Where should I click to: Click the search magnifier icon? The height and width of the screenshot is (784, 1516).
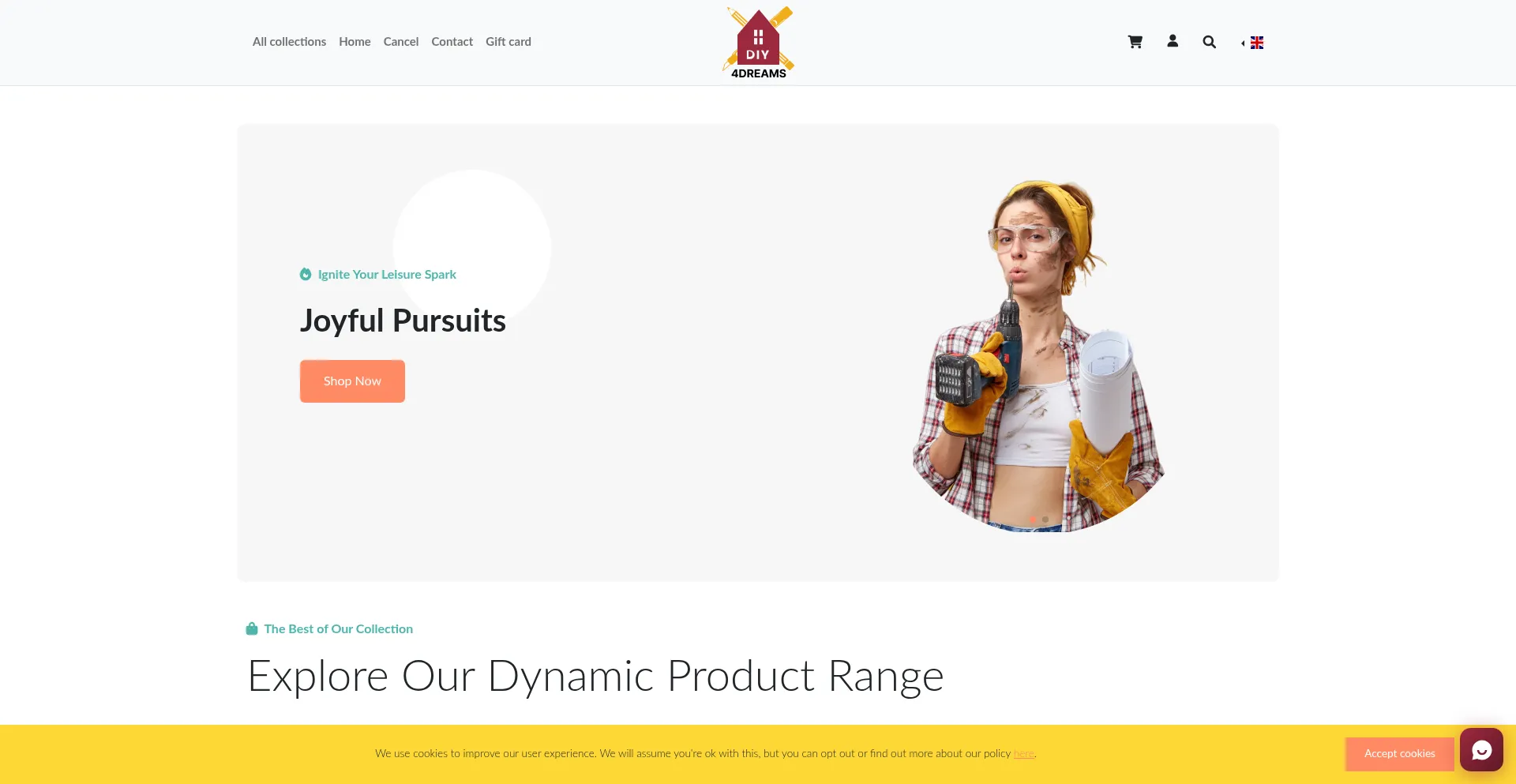(1209, 42)
